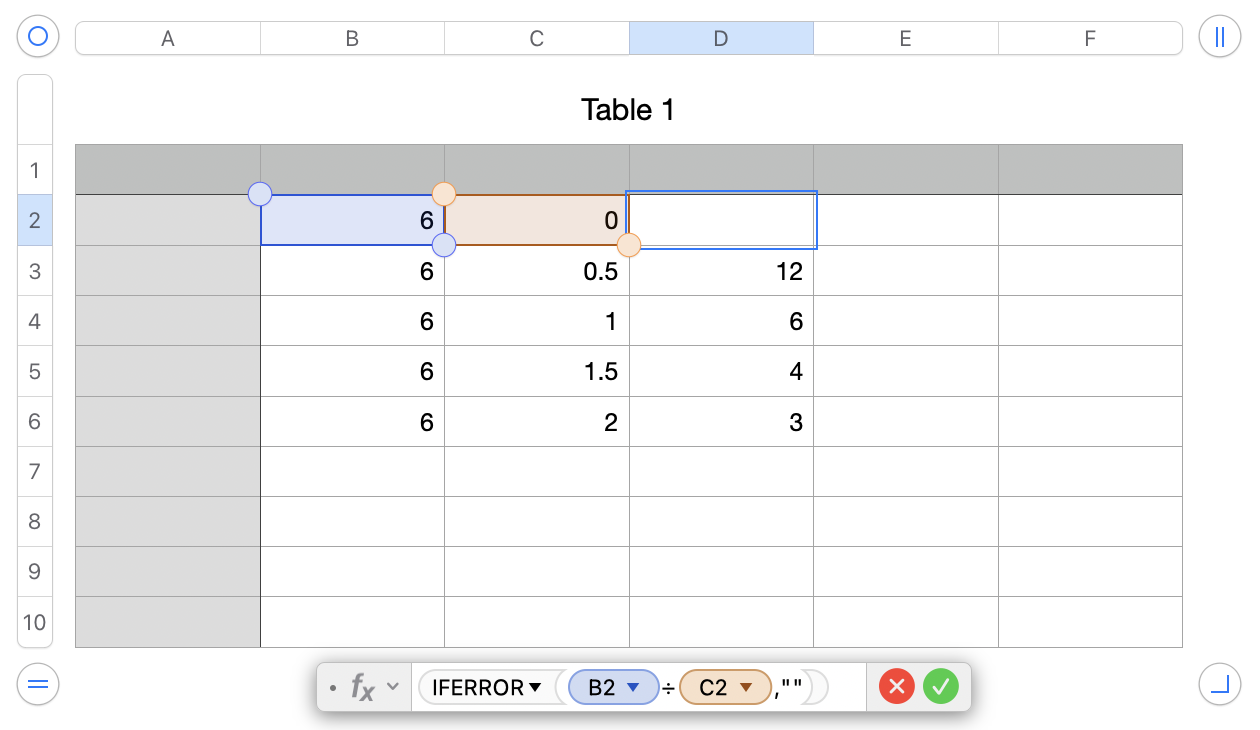
Task: Click the table select handle at top-left corner
Action: point(38,38)
